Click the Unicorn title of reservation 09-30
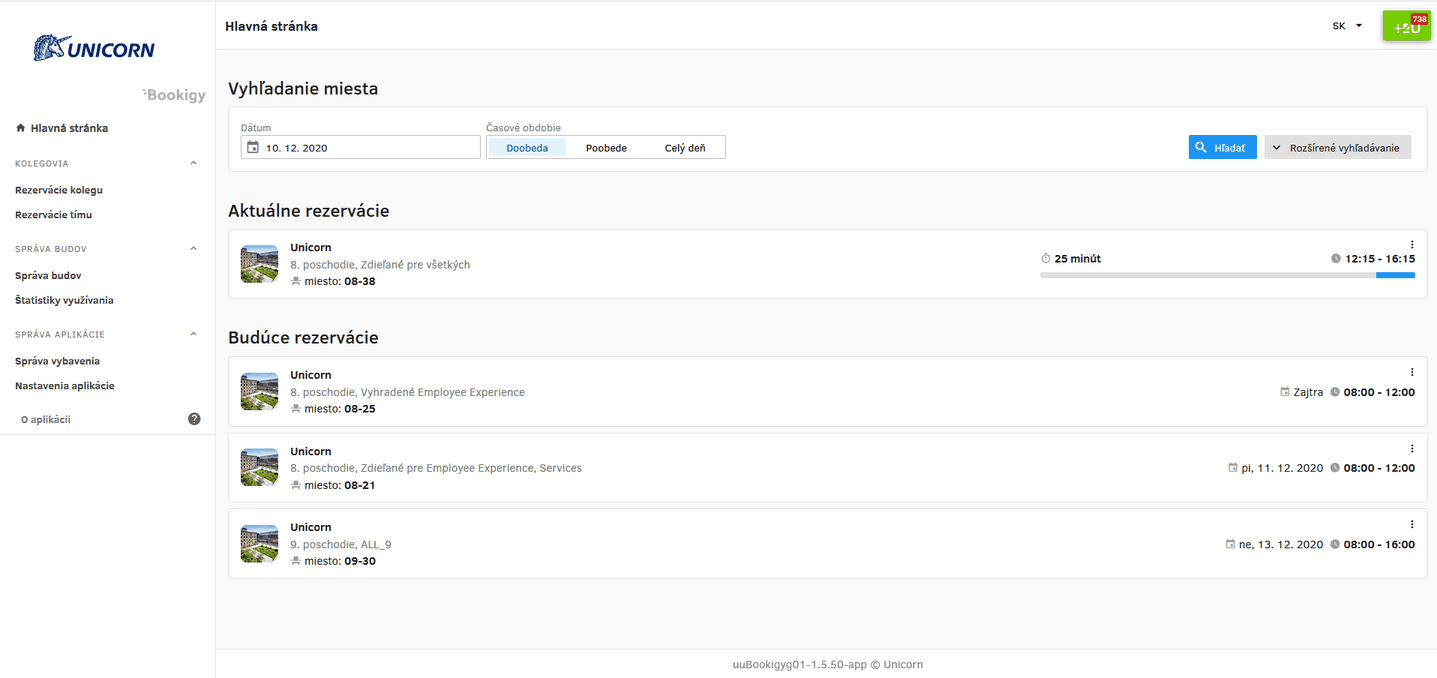Screen dimensions: 1437x678 (311, 527)
